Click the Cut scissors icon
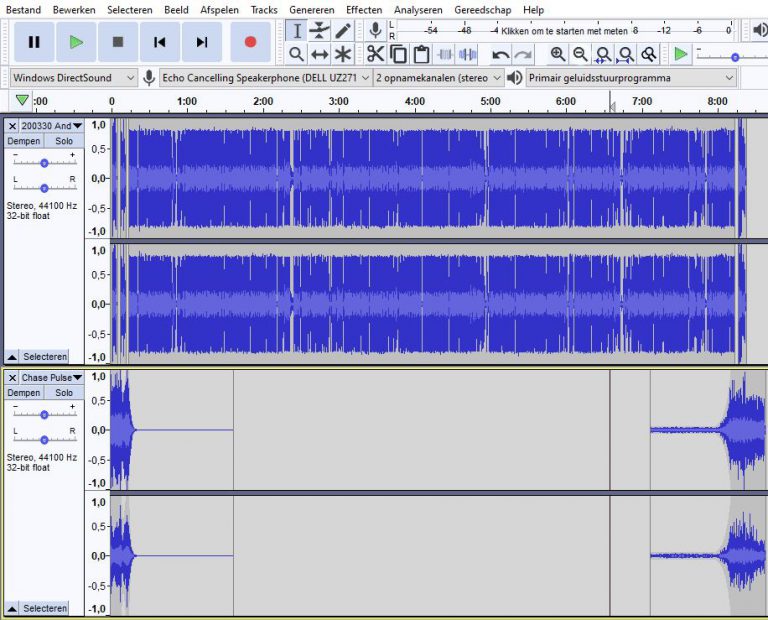Screen dimensions: 768x620 pos(376,54)
